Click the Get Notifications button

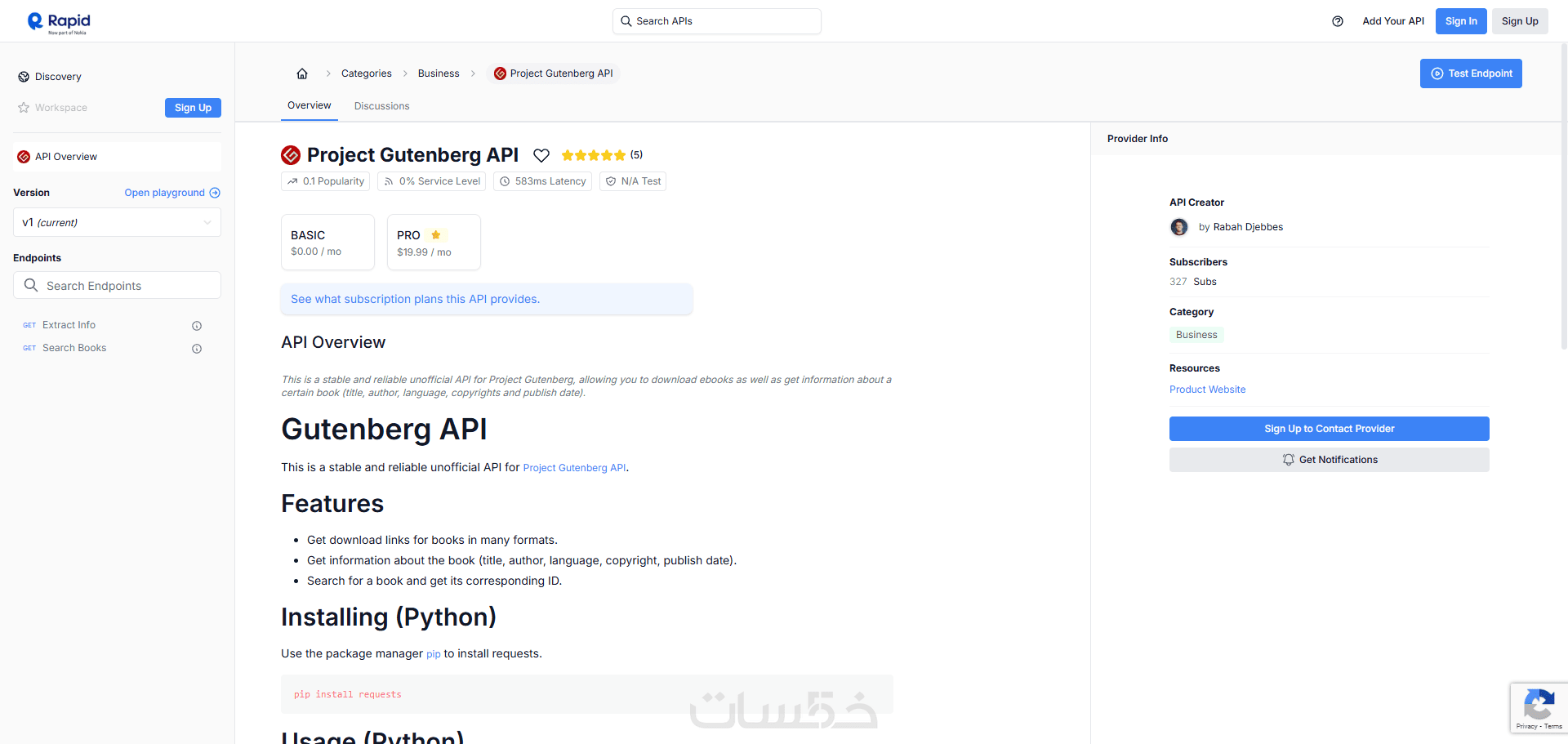pos(1330,460)
